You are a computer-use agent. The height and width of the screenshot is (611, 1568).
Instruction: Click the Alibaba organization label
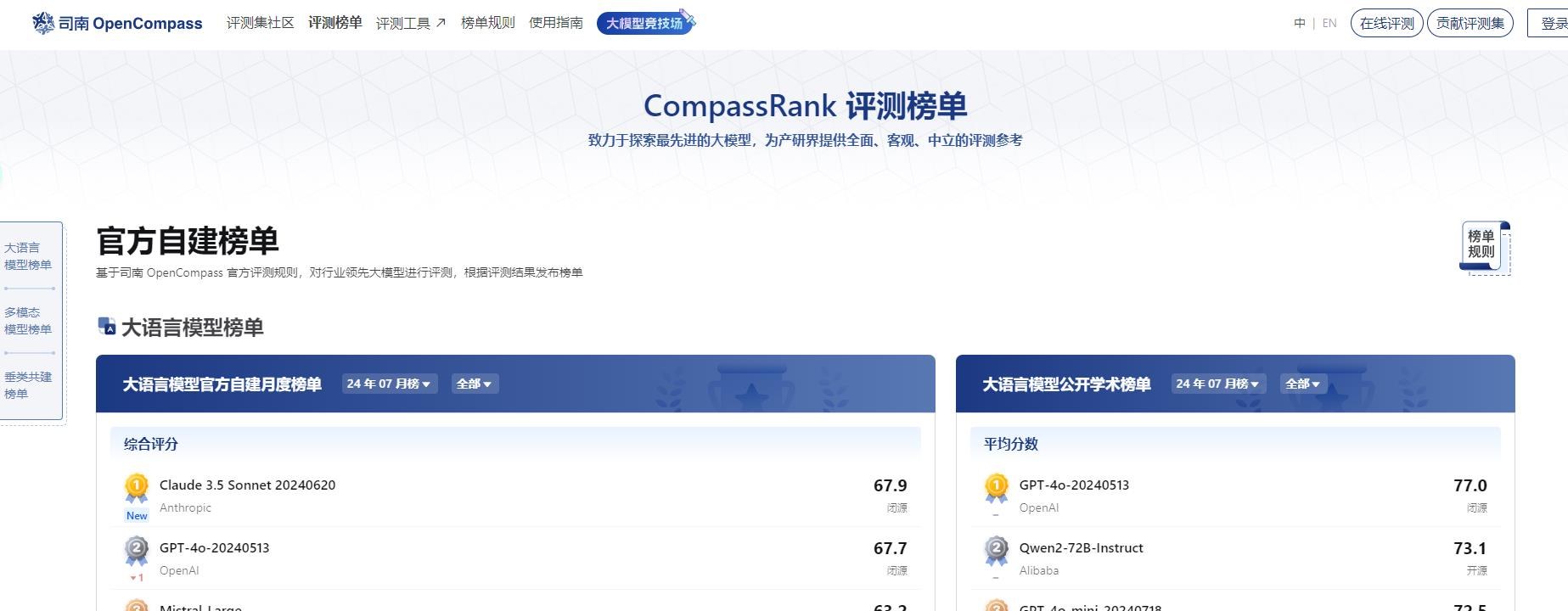pos(1039,570)
